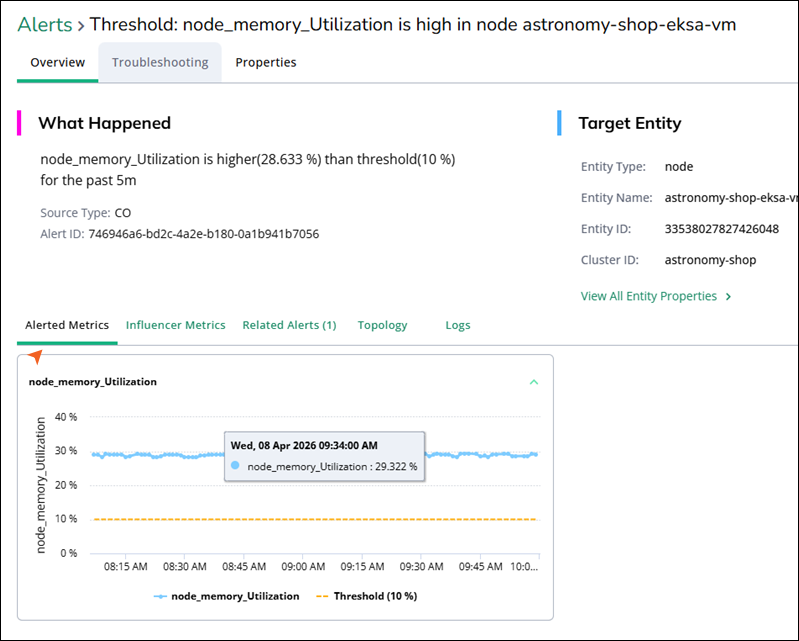Toggle node_memory_Utilization legend series

227,596
